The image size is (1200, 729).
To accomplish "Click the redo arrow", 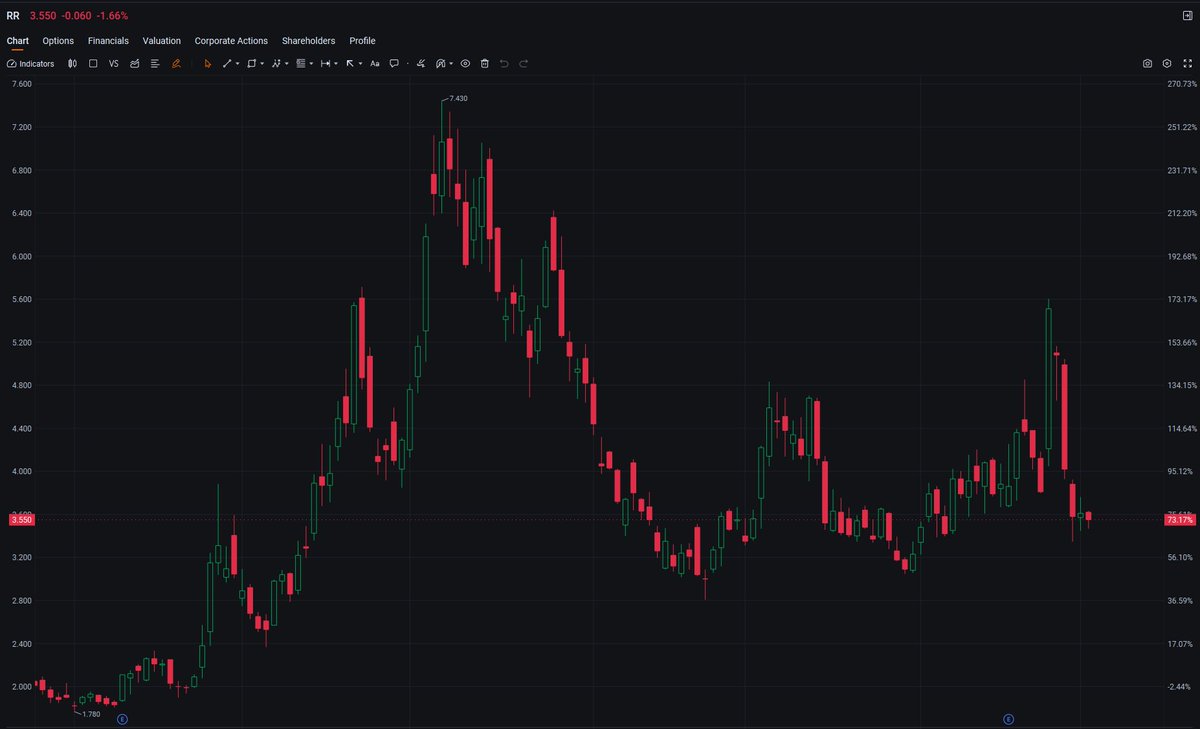I will 523,63.
